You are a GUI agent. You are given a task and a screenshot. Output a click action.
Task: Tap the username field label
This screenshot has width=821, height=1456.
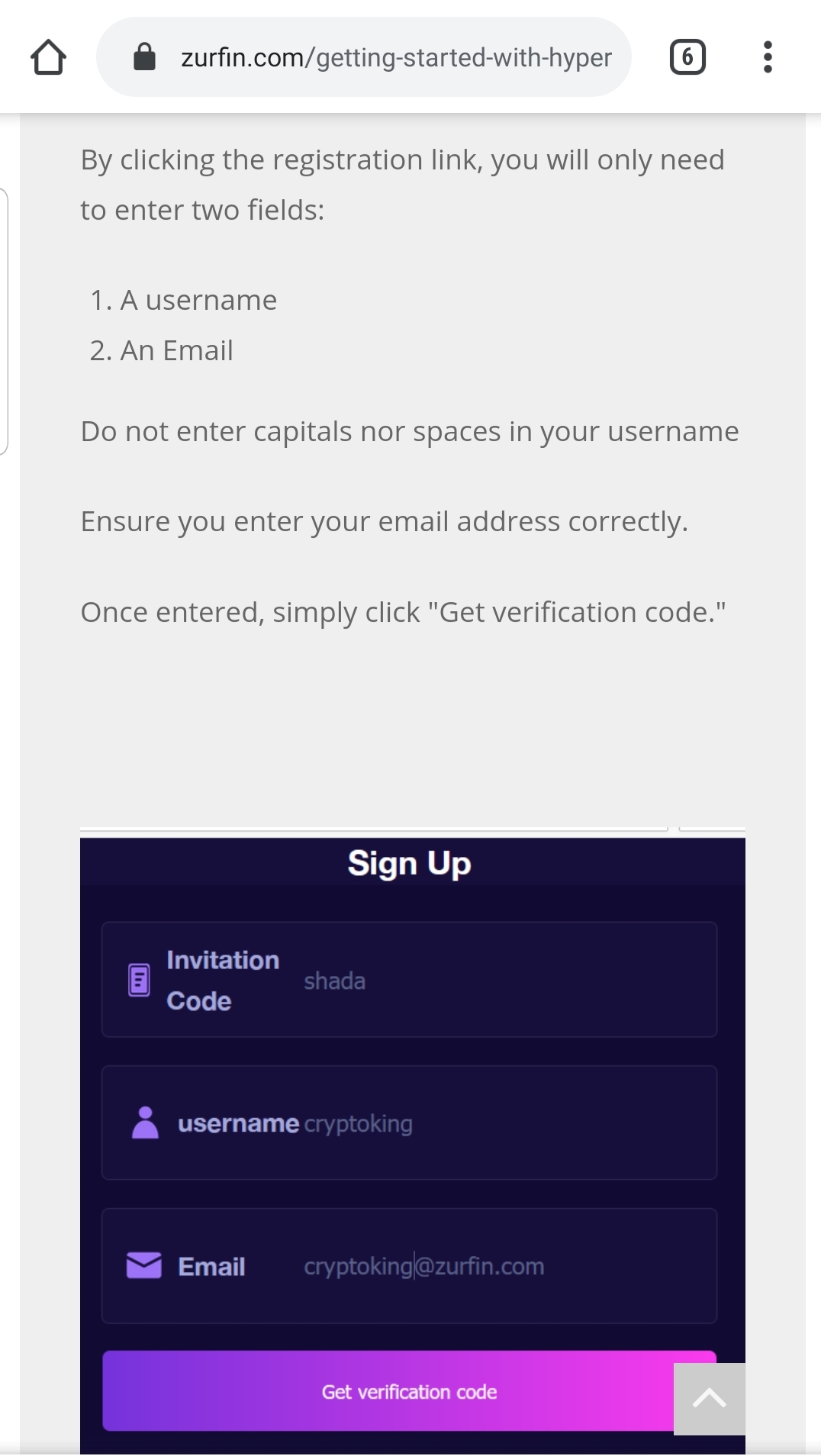point(238,1123)
